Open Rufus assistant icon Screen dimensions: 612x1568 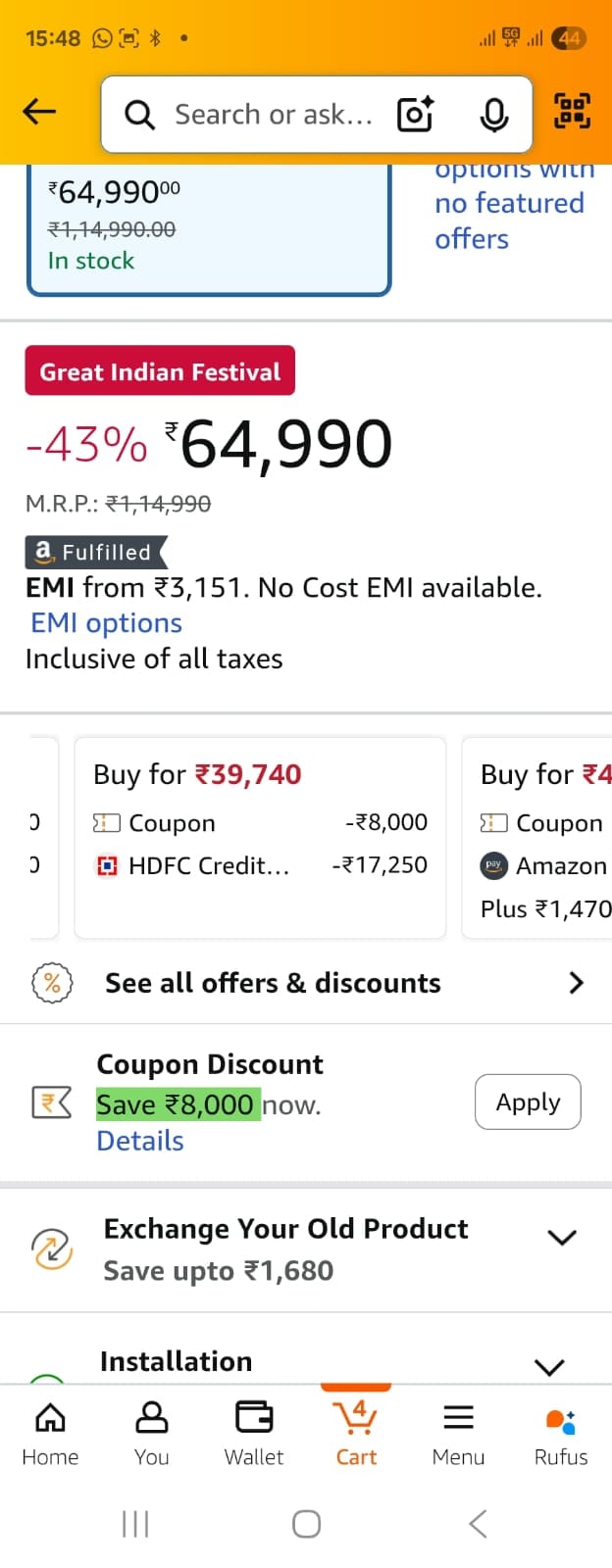coord(561,1432)
